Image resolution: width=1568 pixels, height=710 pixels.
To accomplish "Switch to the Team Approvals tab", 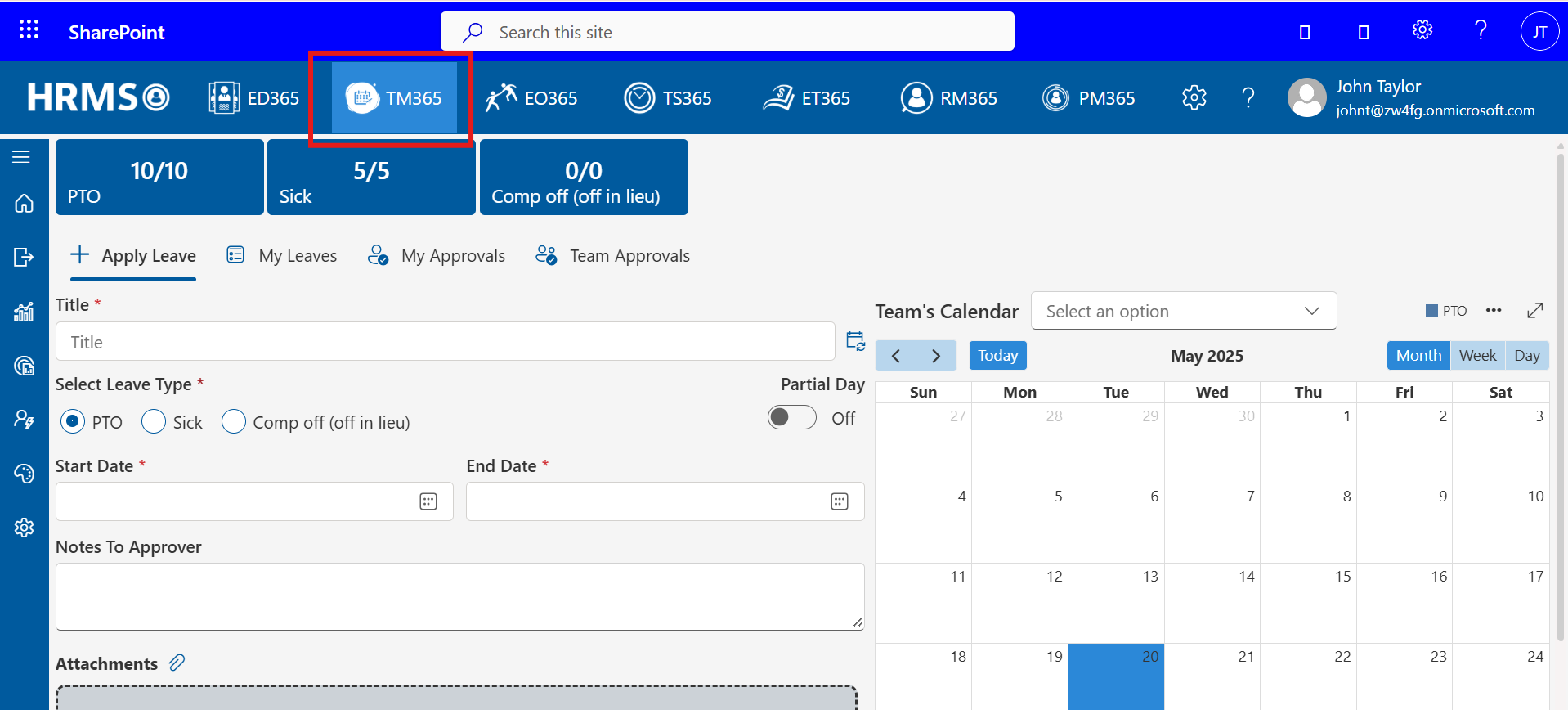I will coord(612,256).
